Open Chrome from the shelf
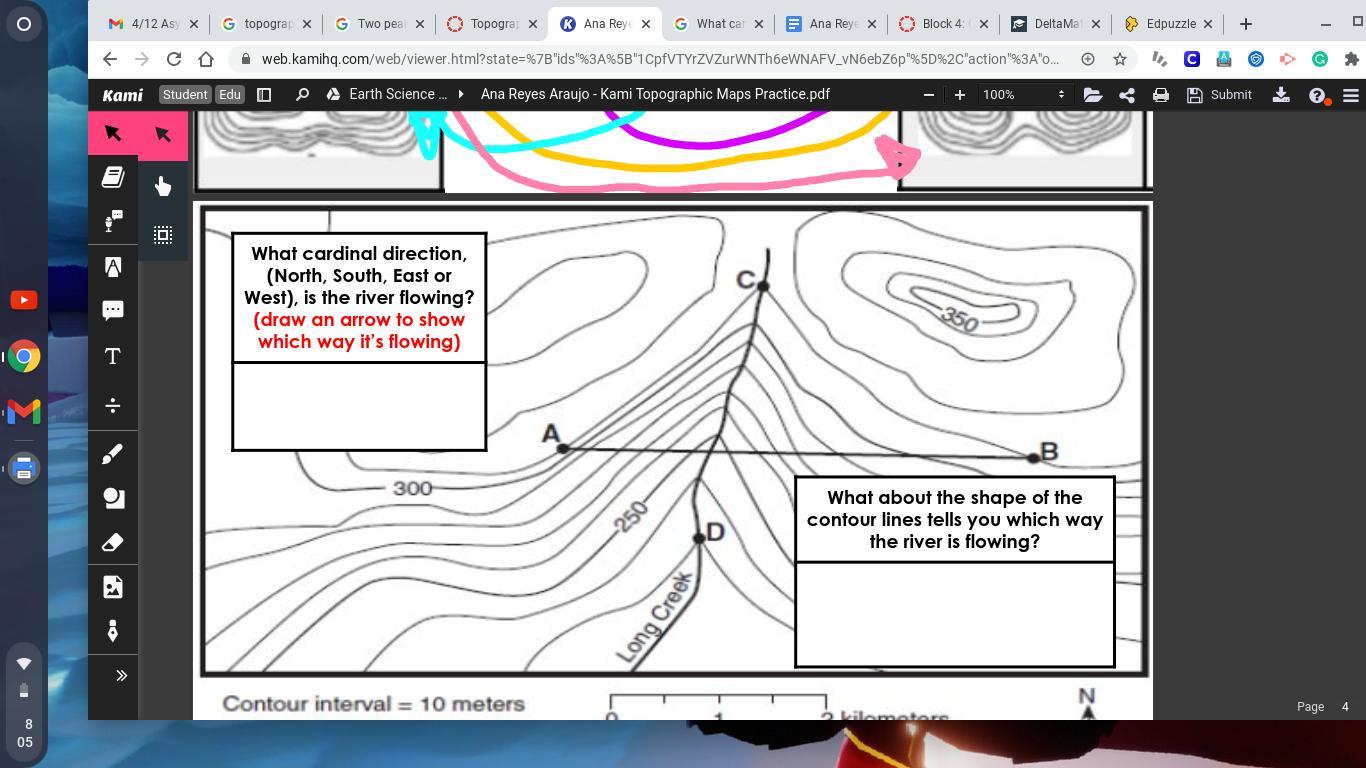The width and height of the screenshot is (1366, 768). 24,356
